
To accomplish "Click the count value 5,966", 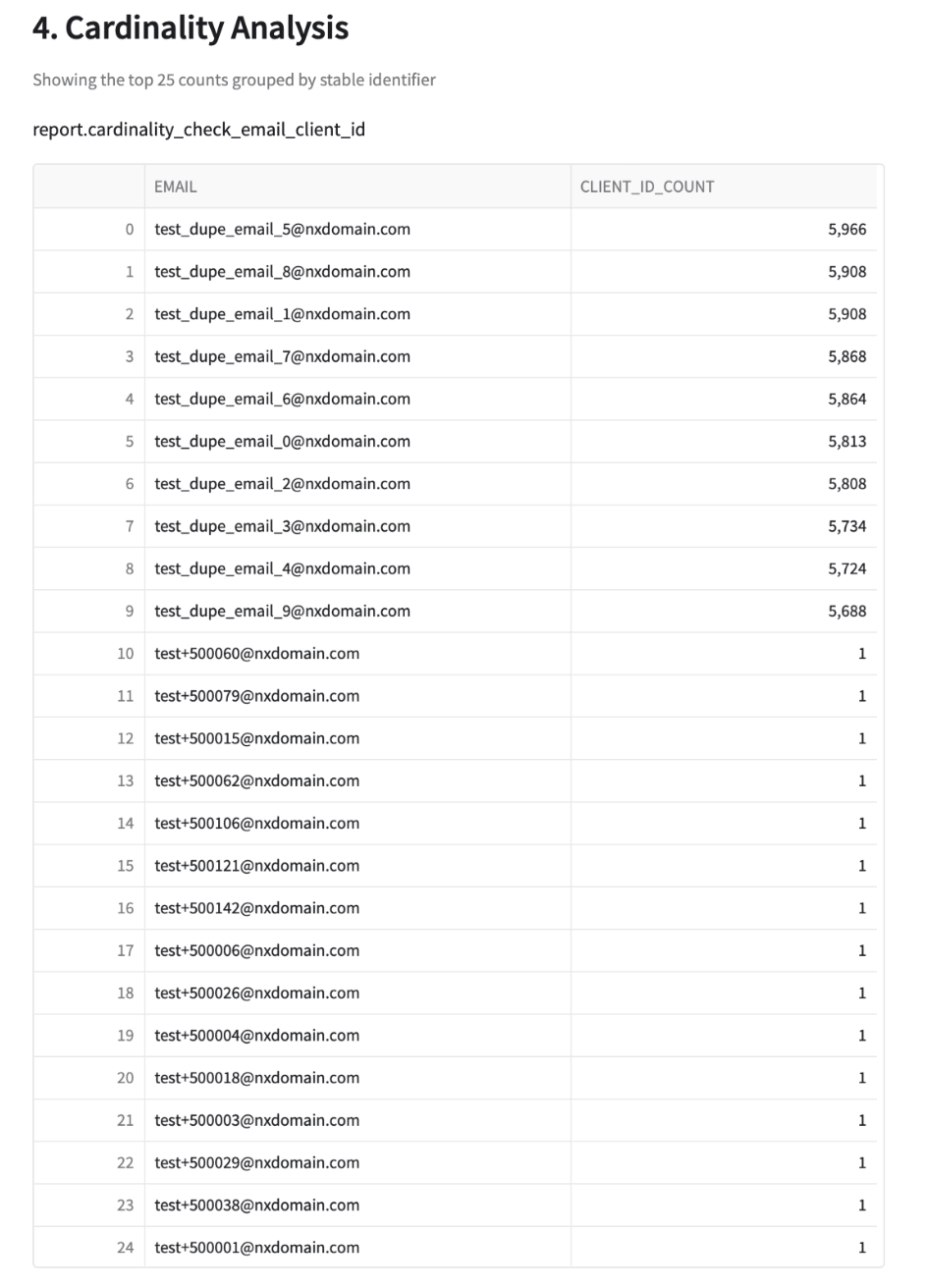I will click(846, 230).
